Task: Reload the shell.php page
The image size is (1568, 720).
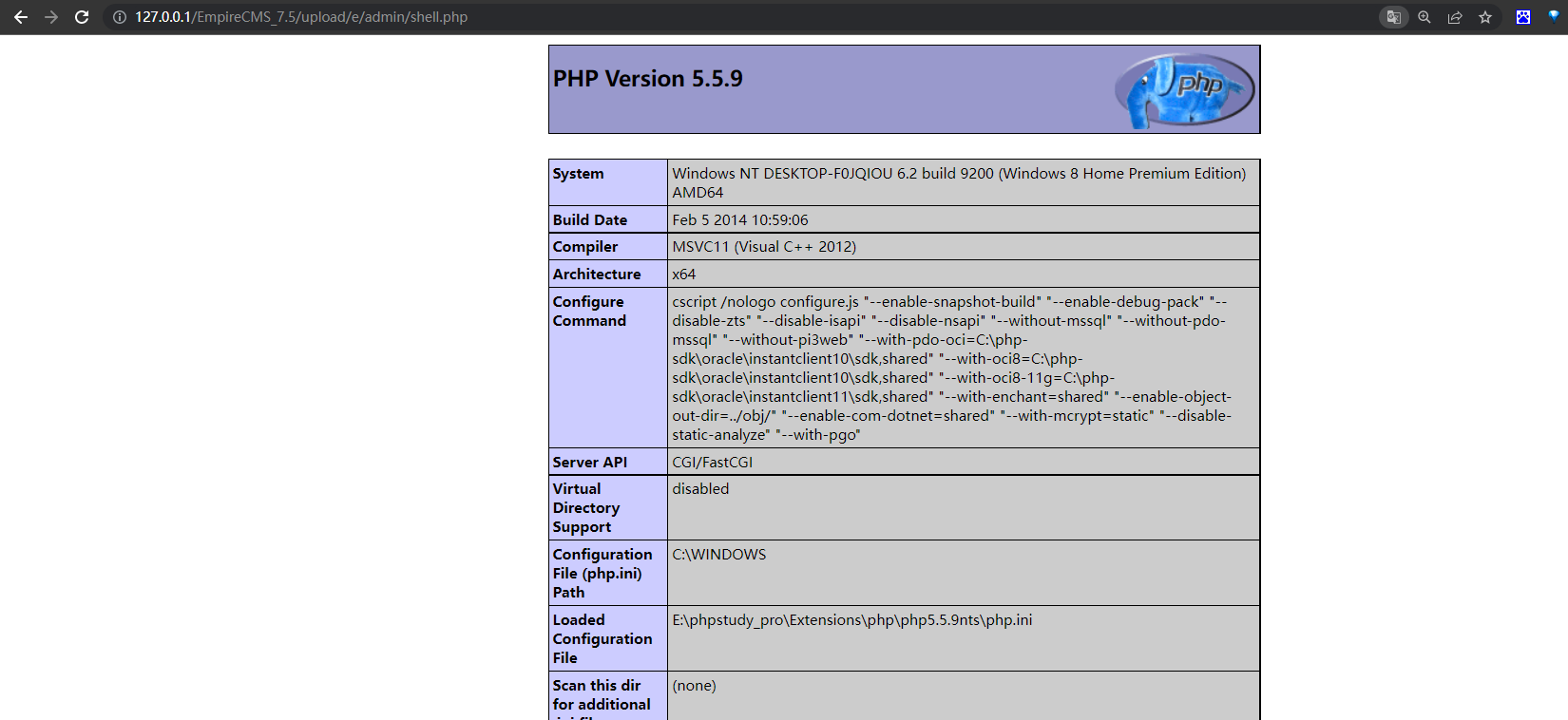Action: (x=82, y=17)
